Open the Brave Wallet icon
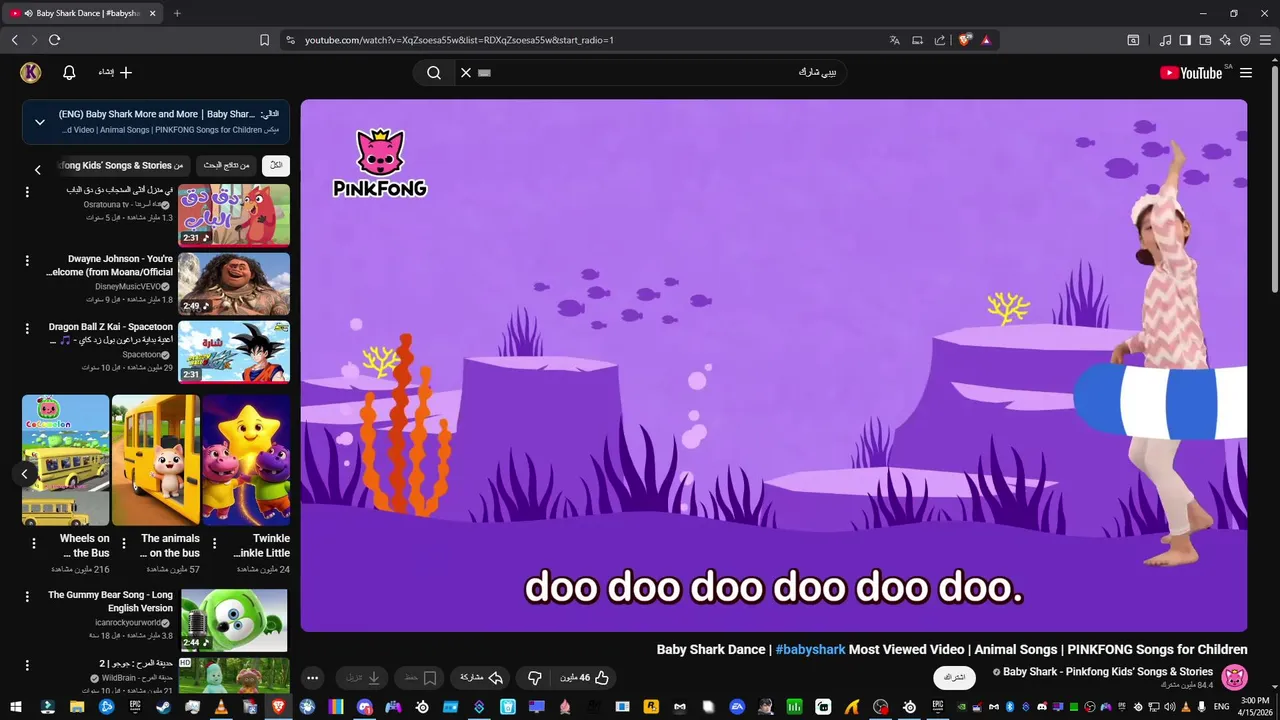This screenshot has width=1280, height=720. click(1205, 40)
